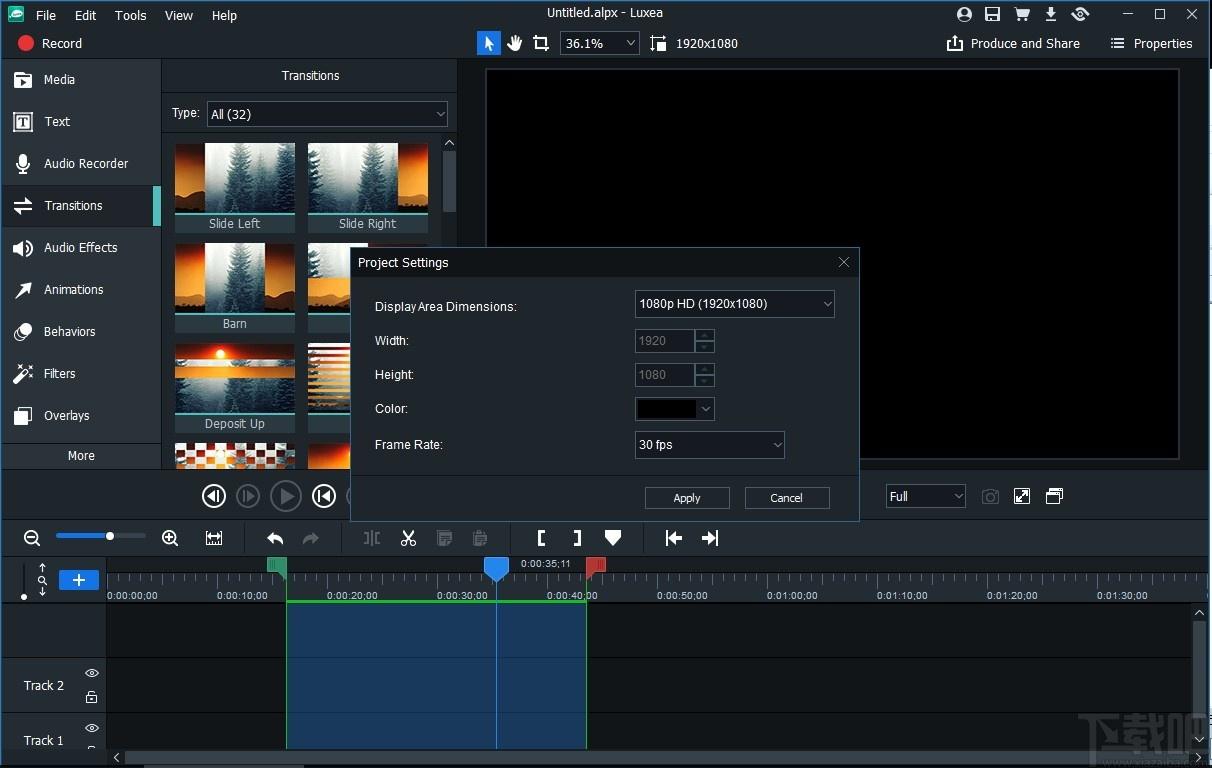Switch to Text tab

coord(81,122)
